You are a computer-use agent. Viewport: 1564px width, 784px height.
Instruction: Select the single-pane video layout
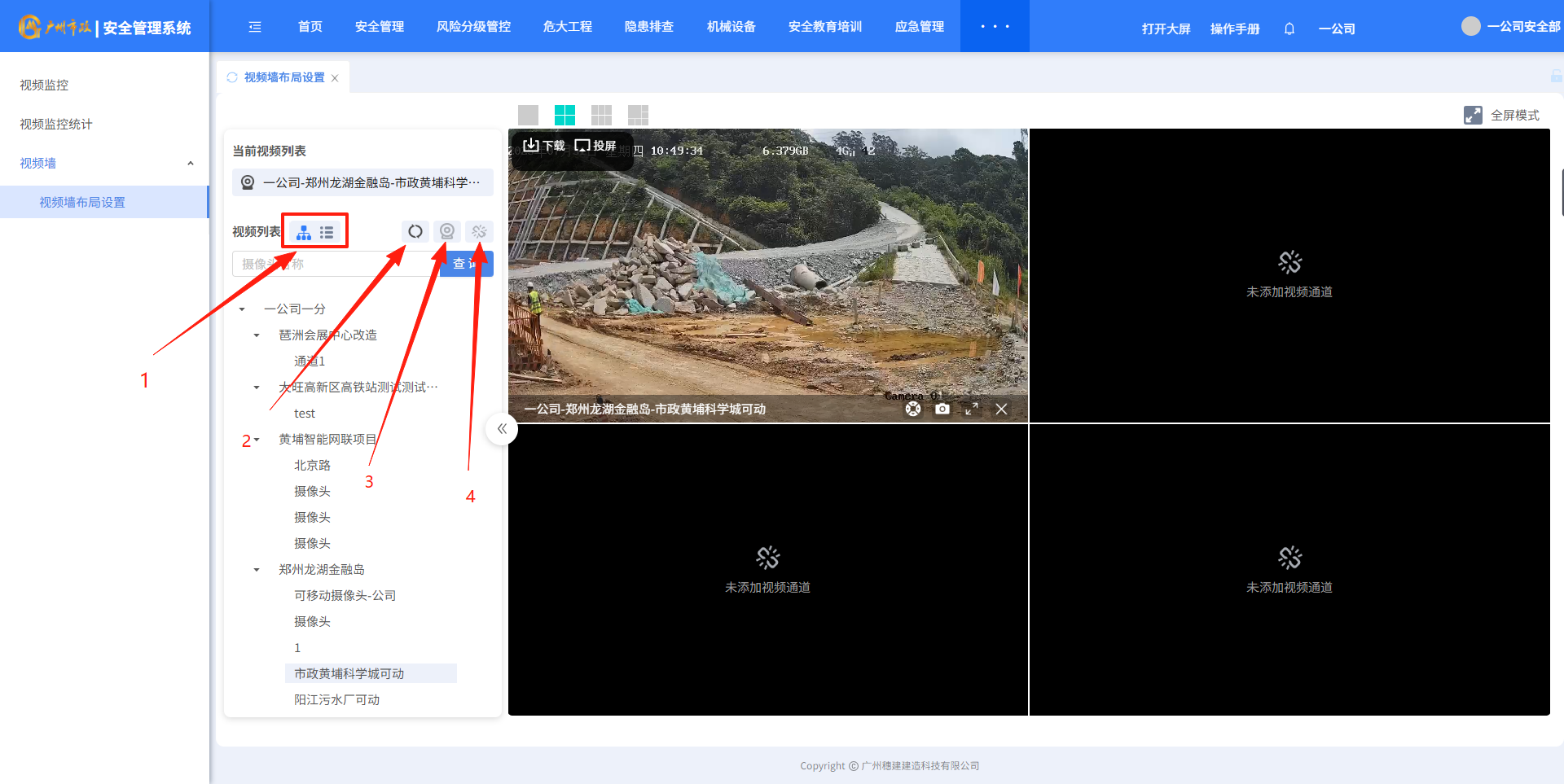(x=528, y=115)
